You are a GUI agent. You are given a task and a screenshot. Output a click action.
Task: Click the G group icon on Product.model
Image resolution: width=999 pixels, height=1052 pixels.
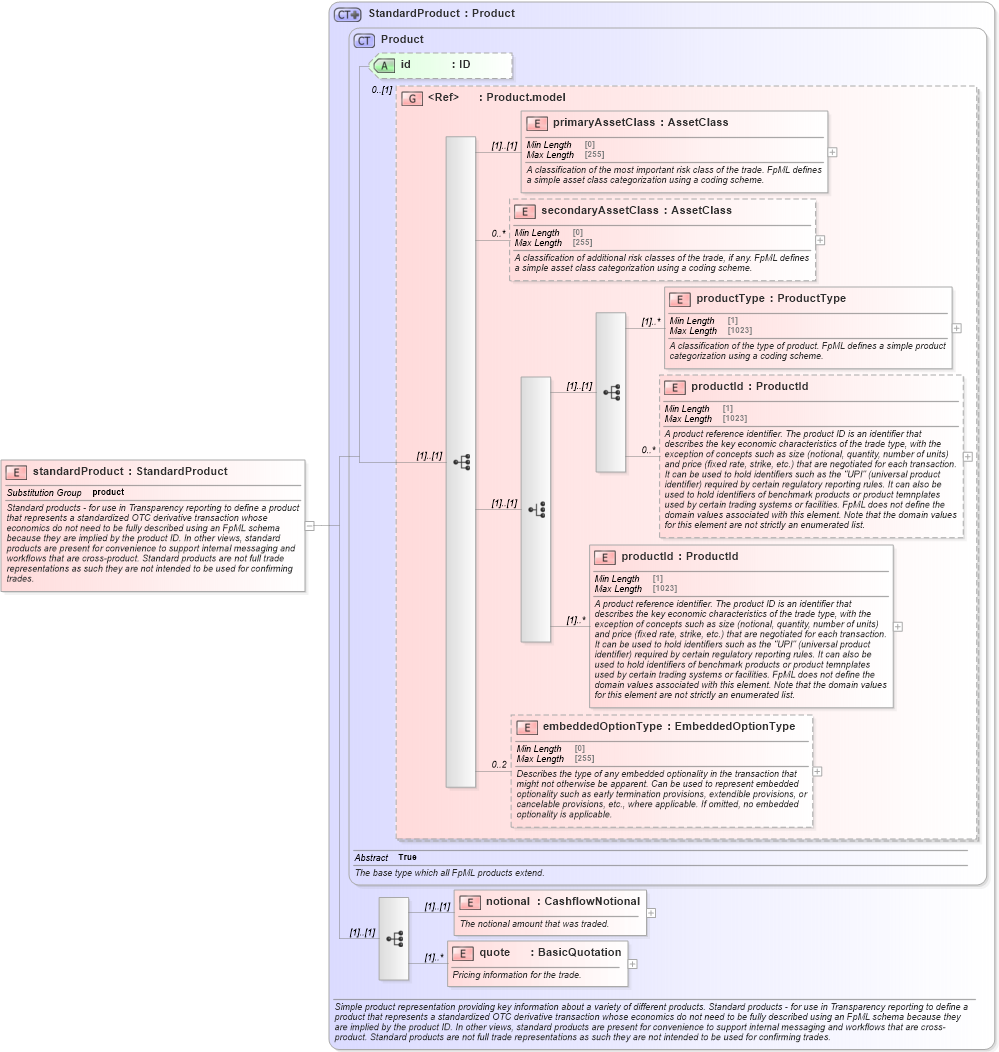pyautogui.click(x=411, y=98)
